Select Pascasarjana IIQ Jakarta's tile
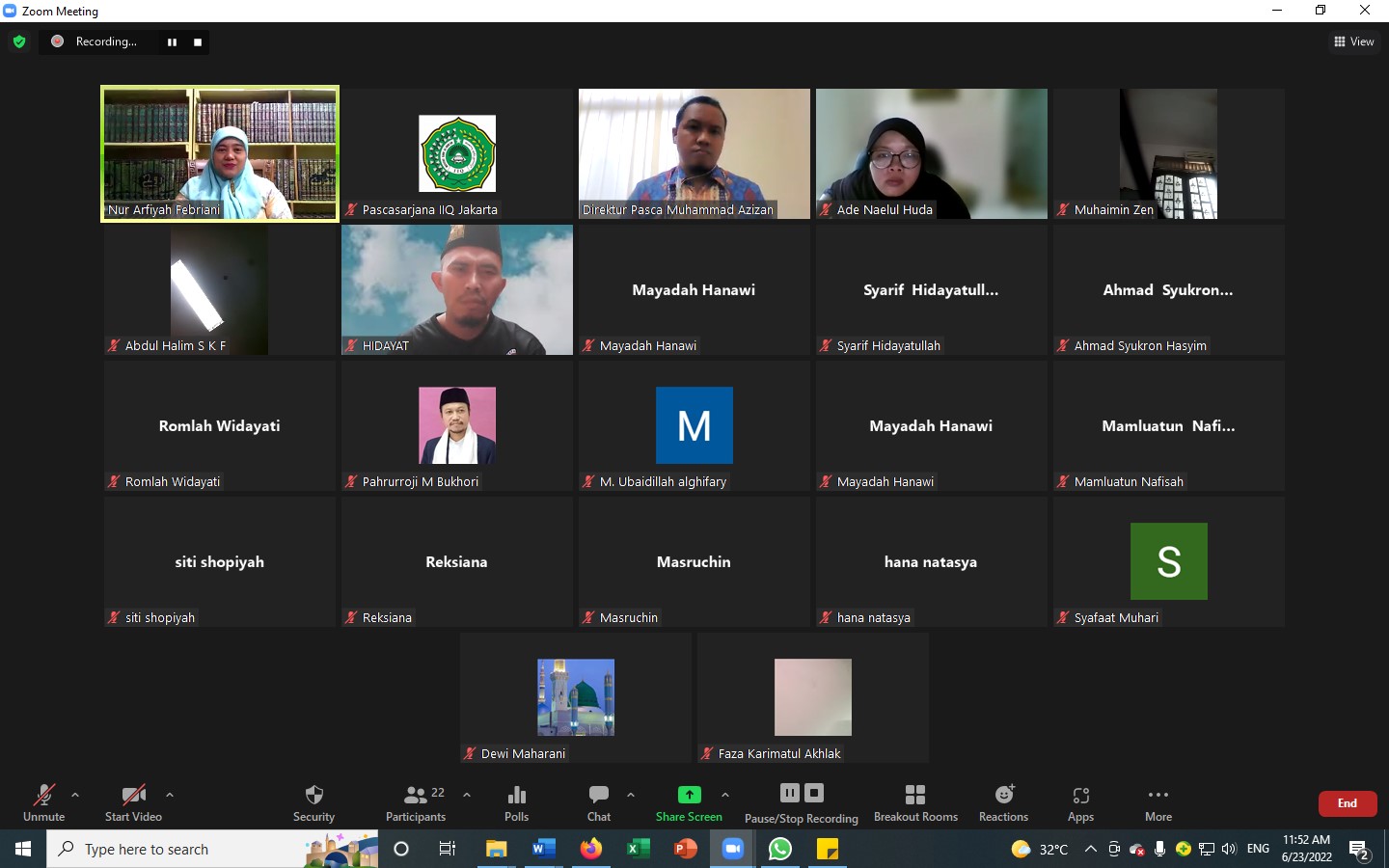The height and width of the screenshot is (868, 1389). (457, 153)
